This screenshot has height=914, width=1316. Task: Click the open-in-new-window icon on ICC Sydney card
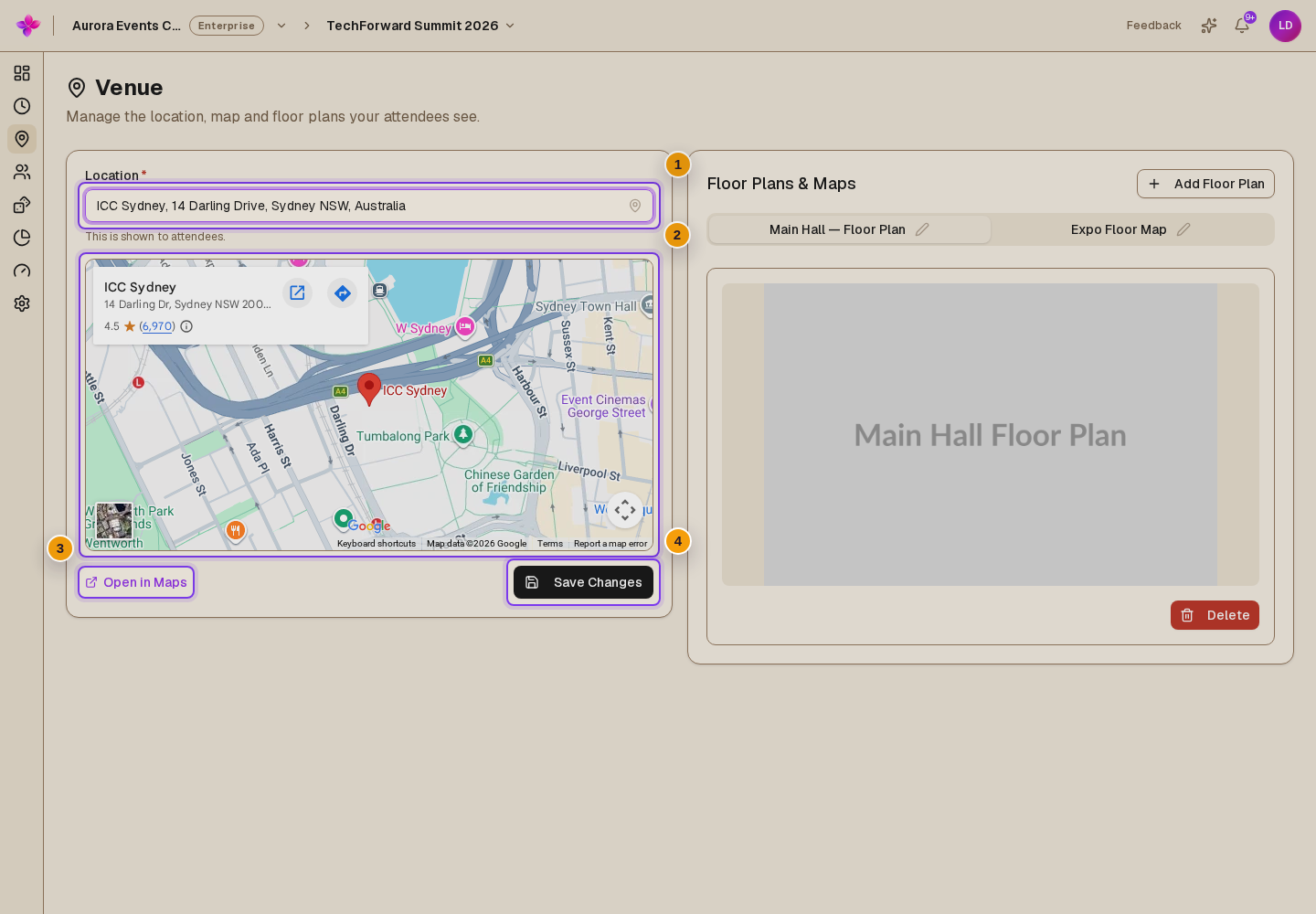[297, 292]
